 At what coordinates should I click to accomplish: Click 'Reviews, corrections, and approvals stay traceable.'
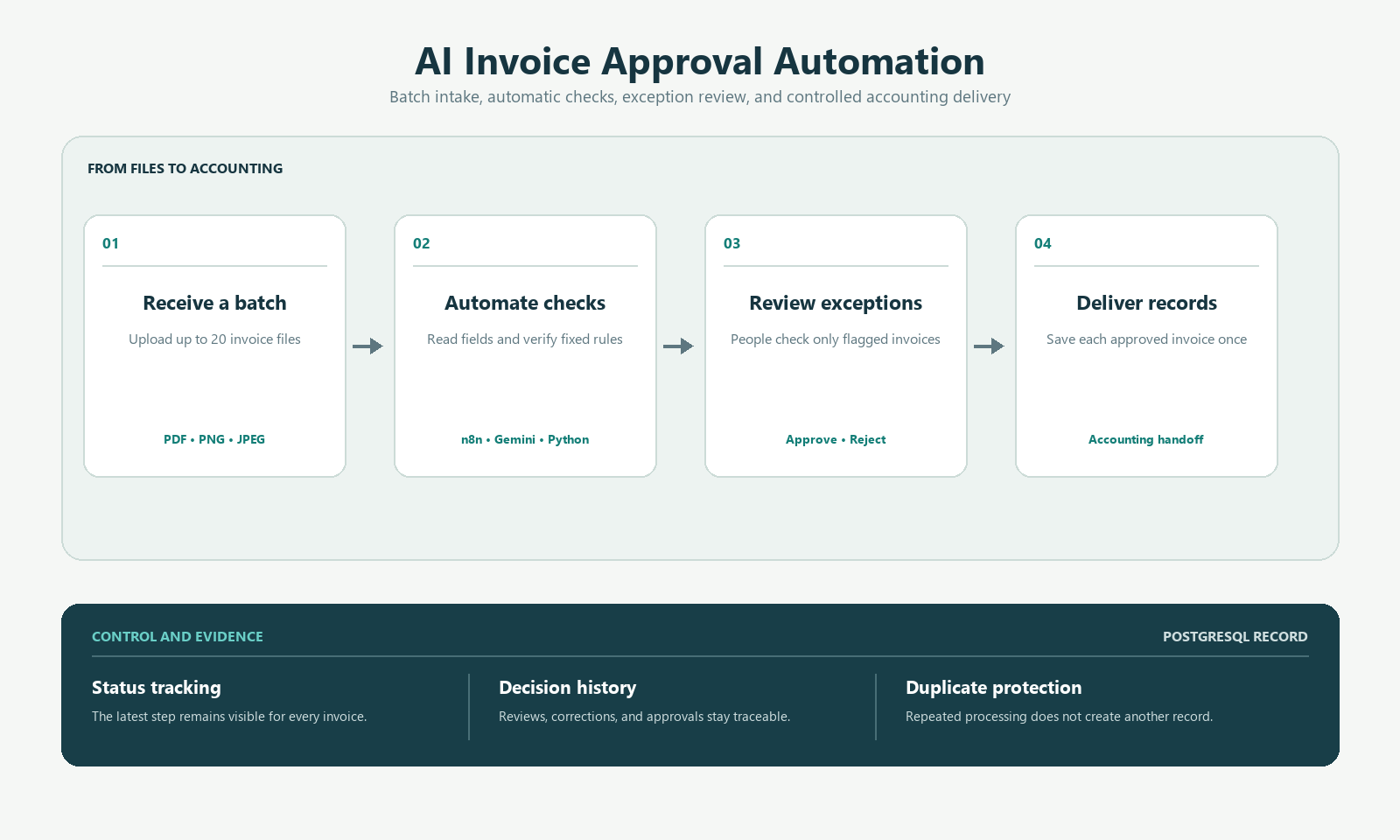click(x=645, y=717)
